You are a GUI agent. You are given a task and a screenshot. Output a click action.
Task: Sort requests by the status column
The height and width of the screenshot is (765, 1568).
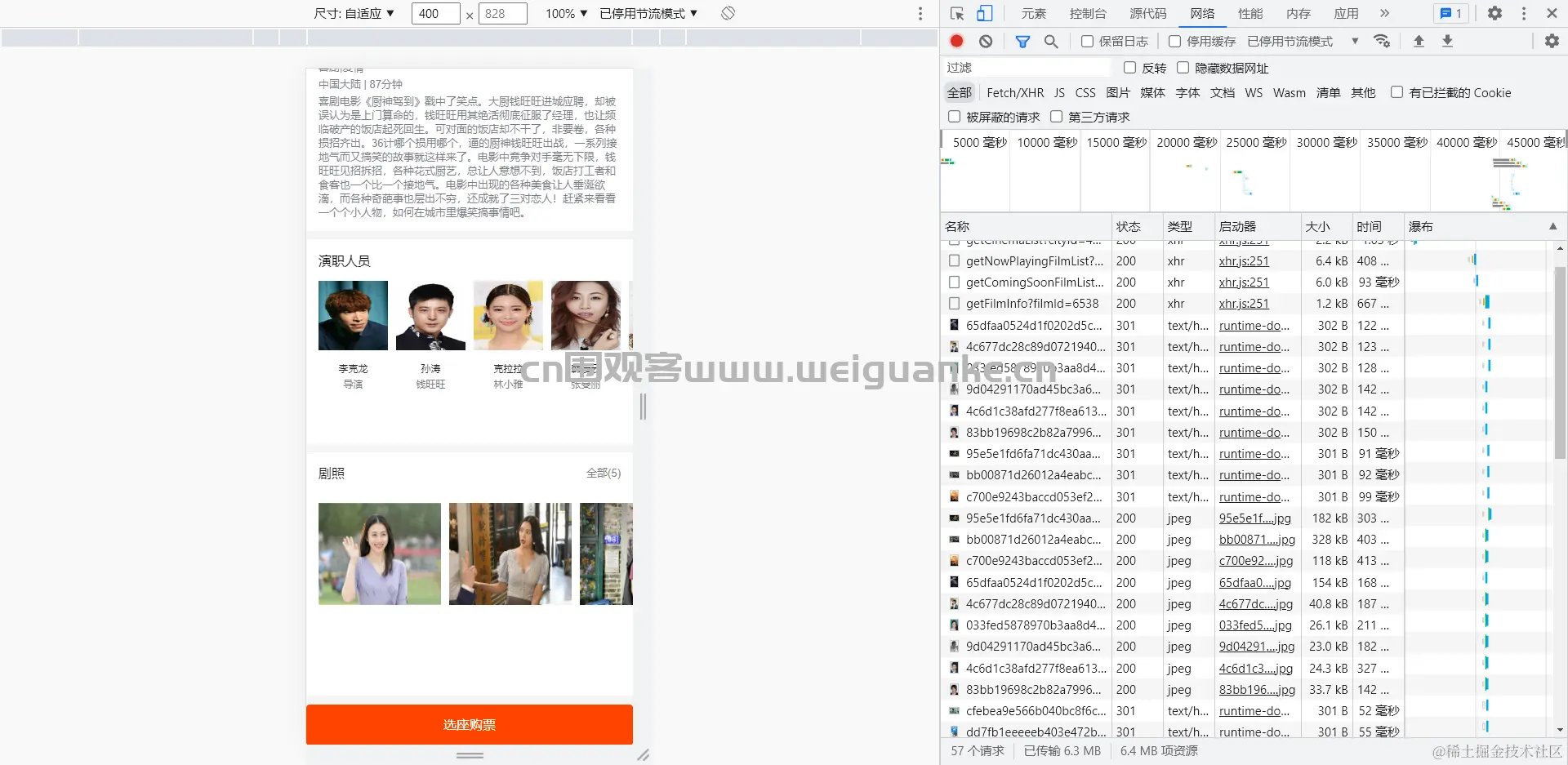coord(1138,226)
